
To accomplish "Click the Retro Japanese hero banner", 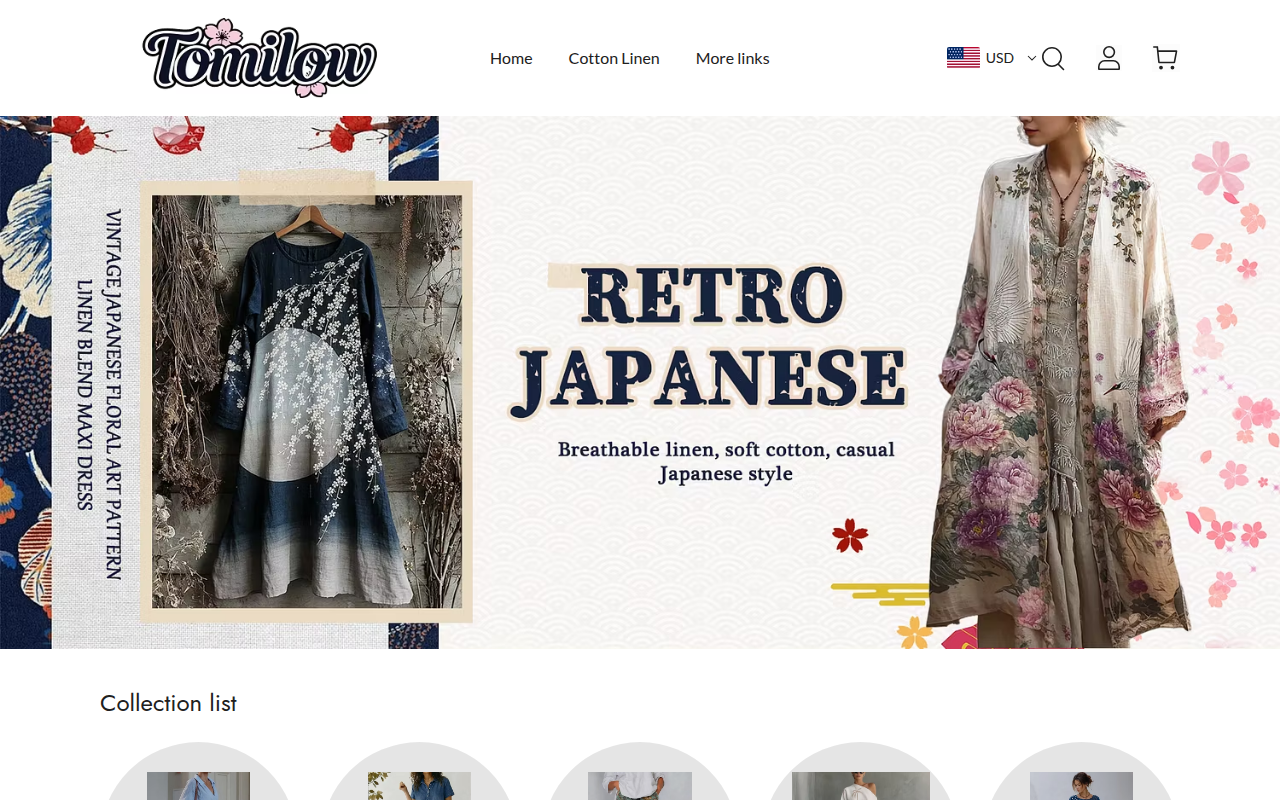I will point(640,382).
